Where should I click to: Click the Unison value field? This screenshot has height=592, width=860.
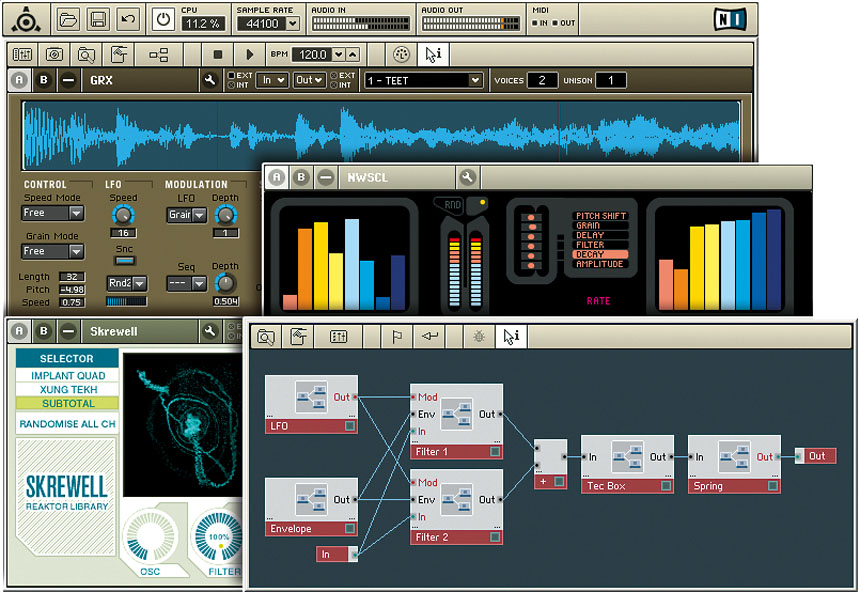(x=610, y=80)
